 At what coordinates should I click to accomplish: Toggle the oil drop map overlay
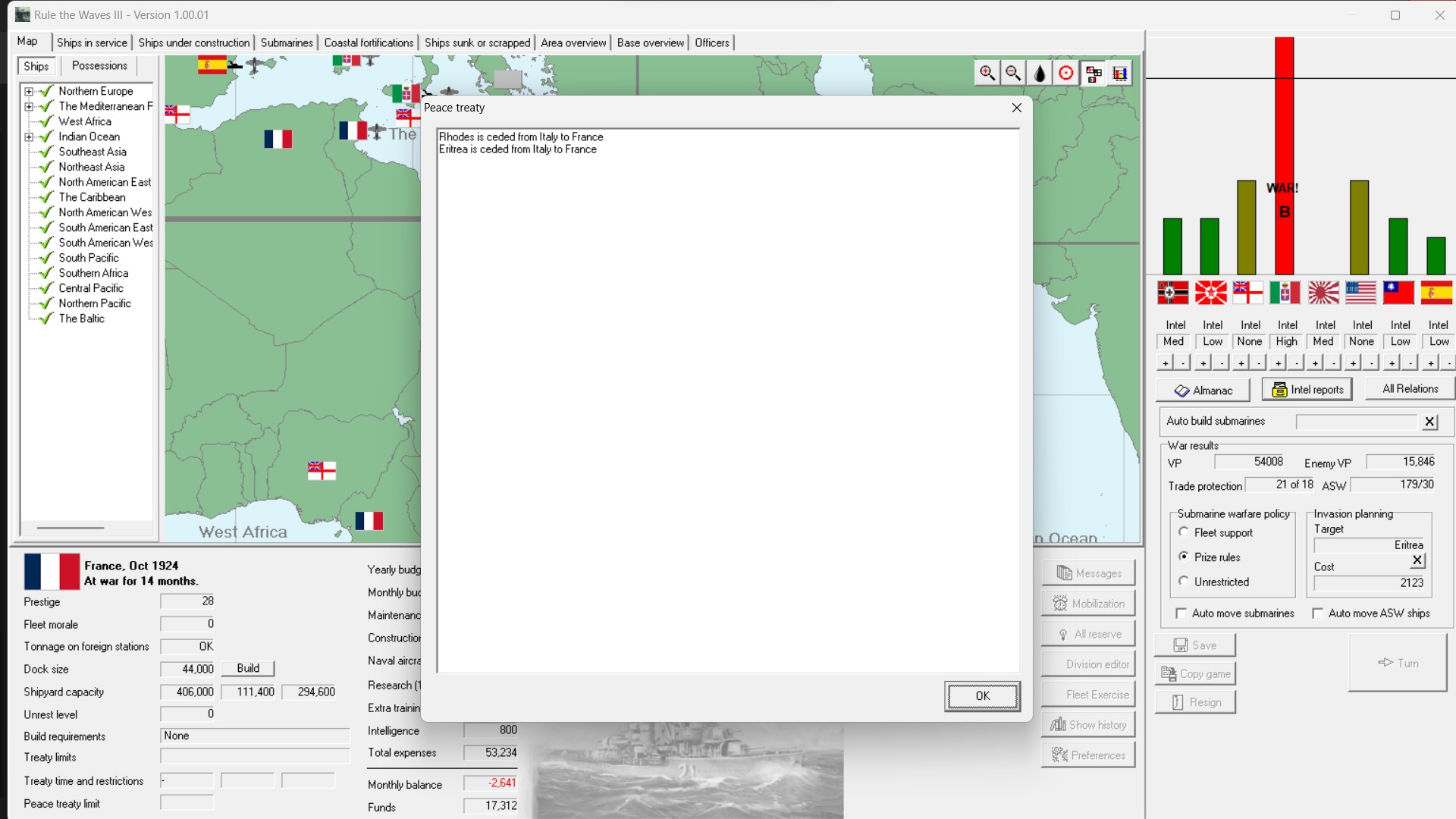click(x=1040, y=73)
